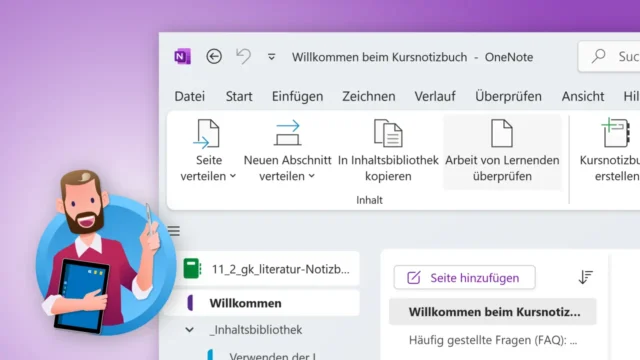Switch to the Einfügen ribbon tab
Image resolution: width=640 pixels, height=360 pixels.
click(298, 96)
